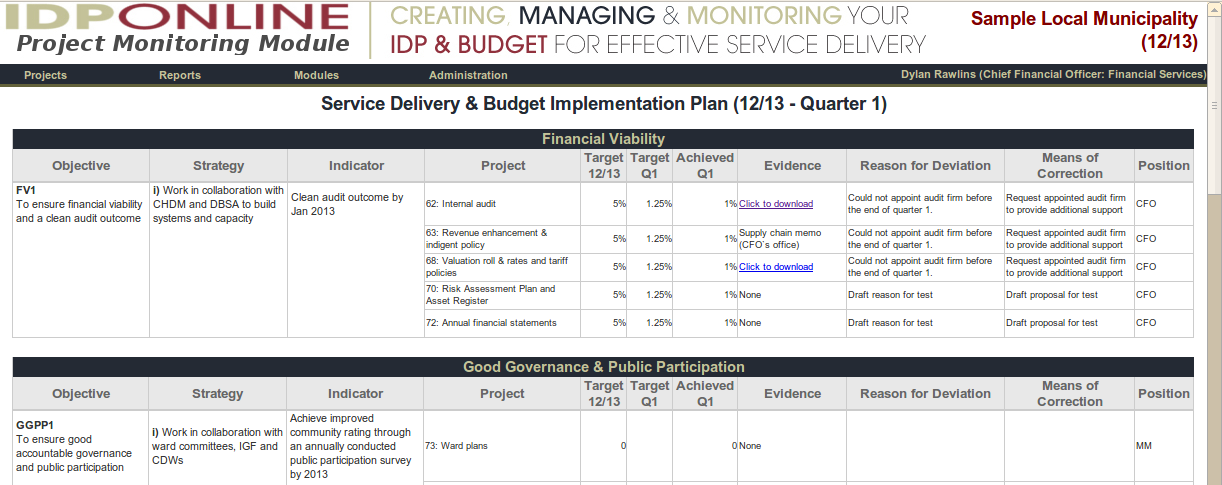Click Financial Viability 'Means of Correction' column header
This screenshot has width=1222, height=485.
click(x=1069, y=166)
